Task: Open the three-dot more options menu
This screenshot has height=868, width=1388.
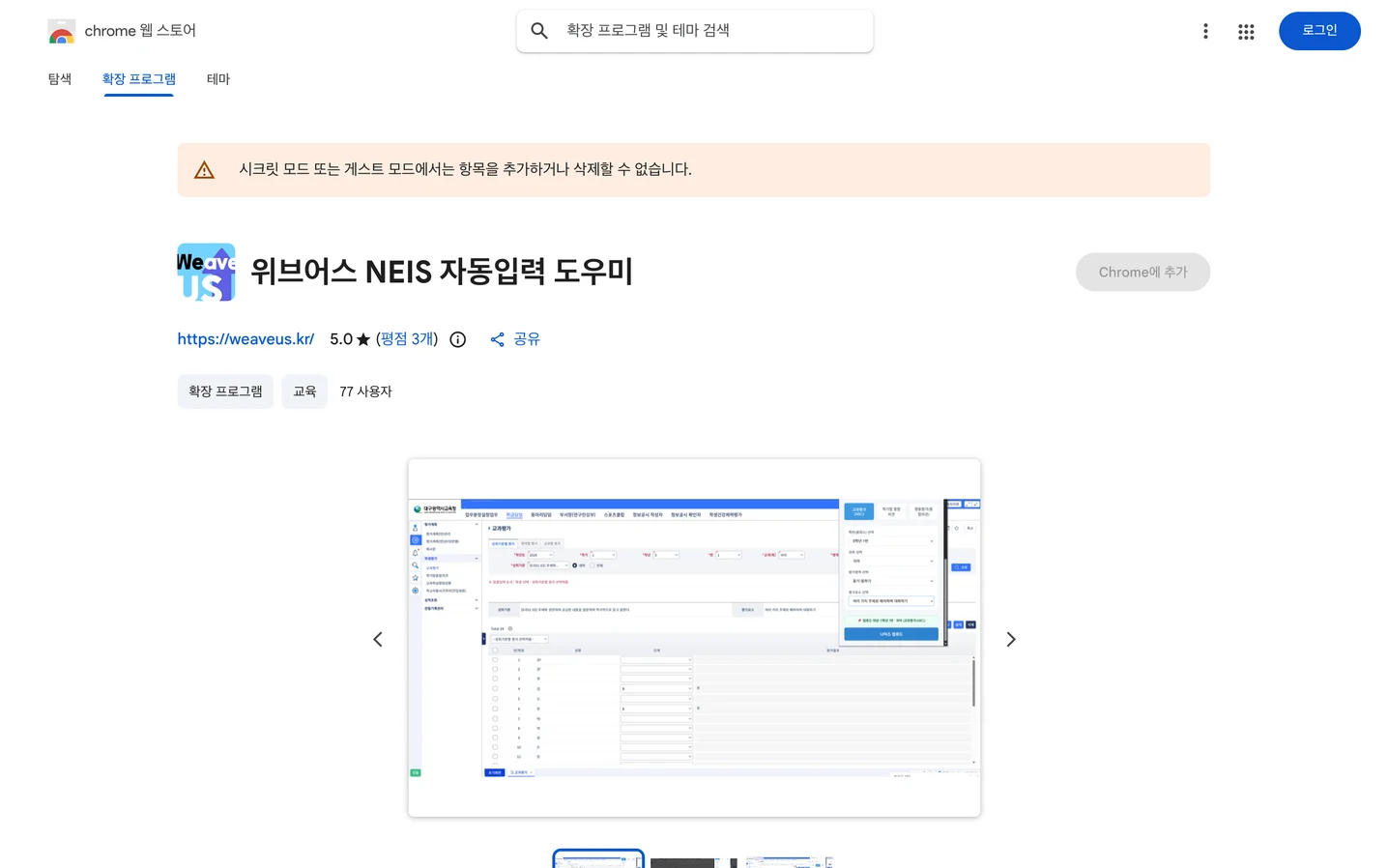Action: pyautogui.click(x=1205, y=31)
